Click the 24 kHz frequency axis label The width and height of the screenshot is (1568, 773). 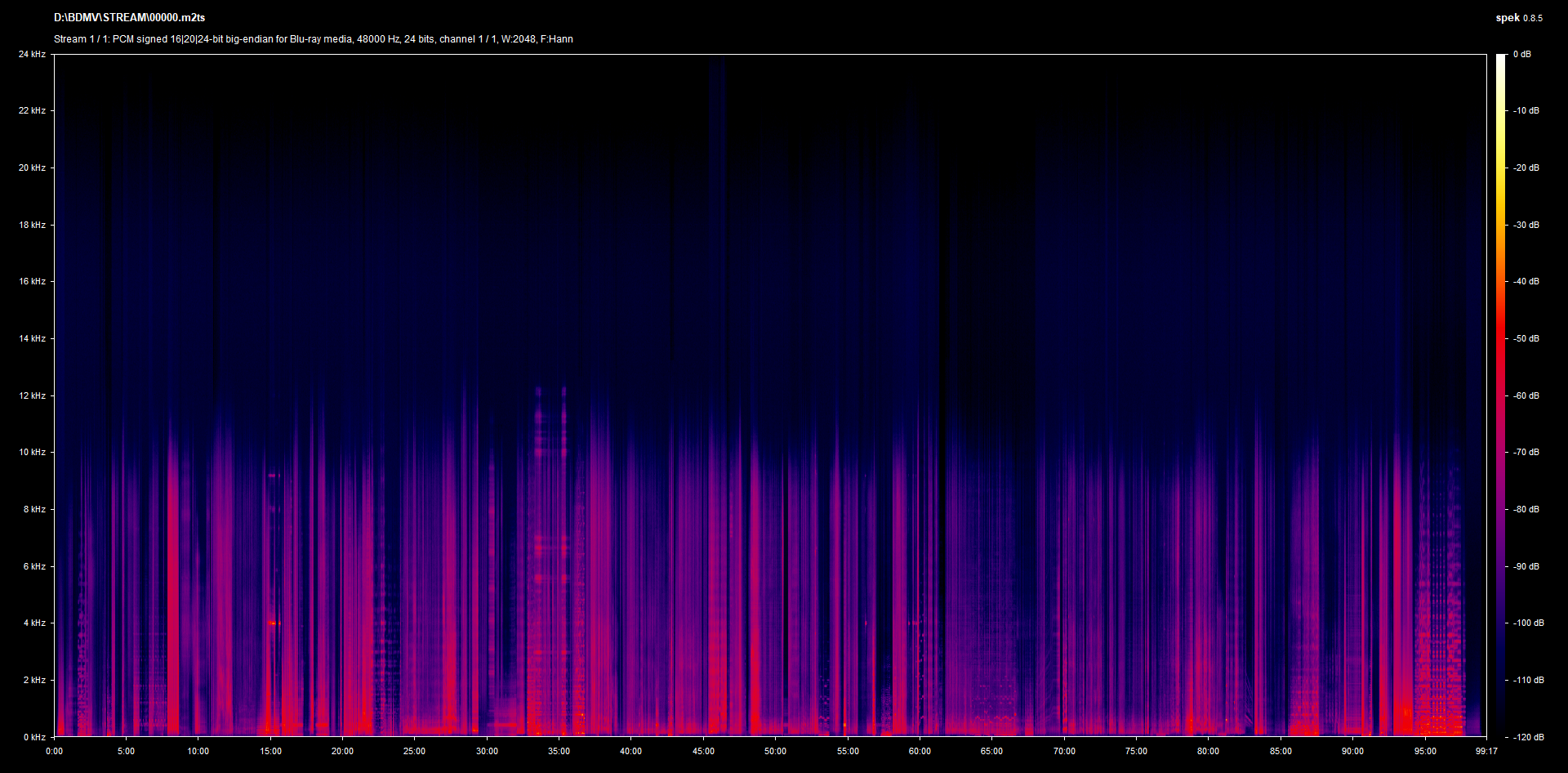point(32,54)
